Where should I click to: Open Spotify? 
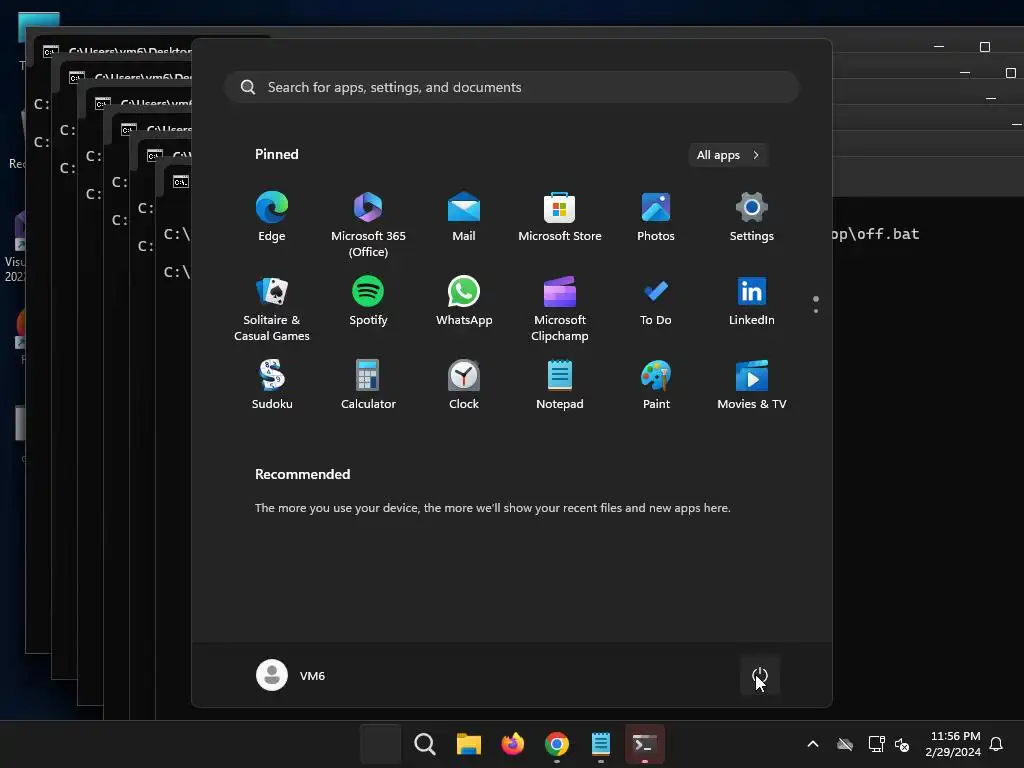point(368,301)
